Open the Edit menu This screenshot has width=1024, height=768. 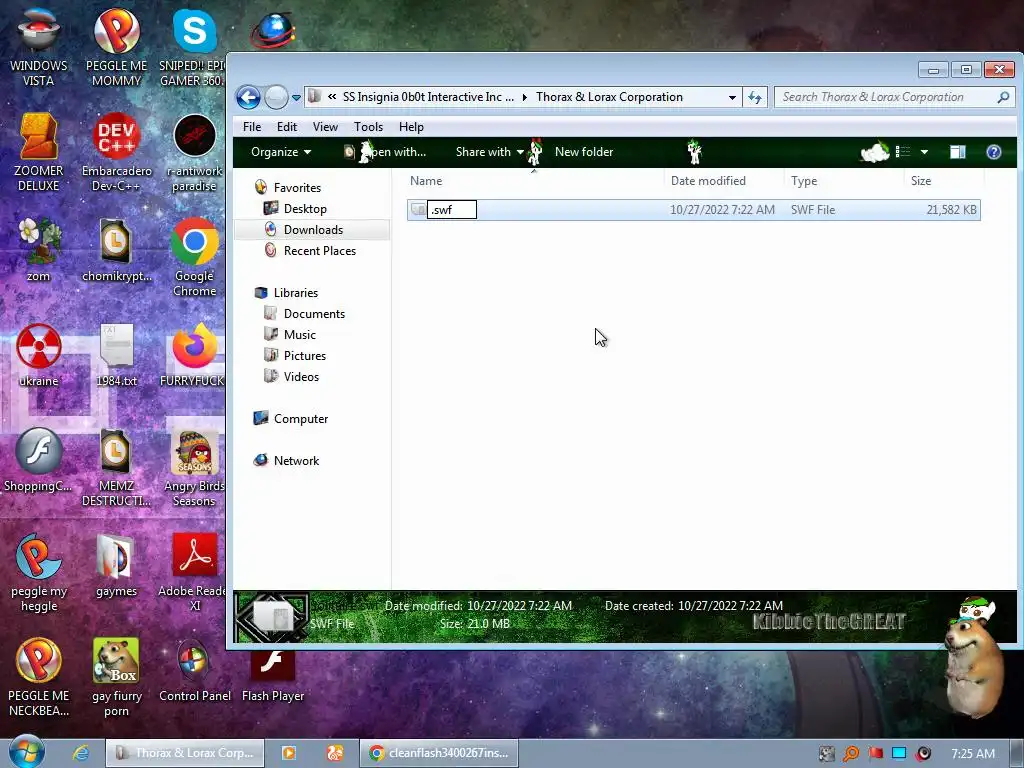coord(287,127)
